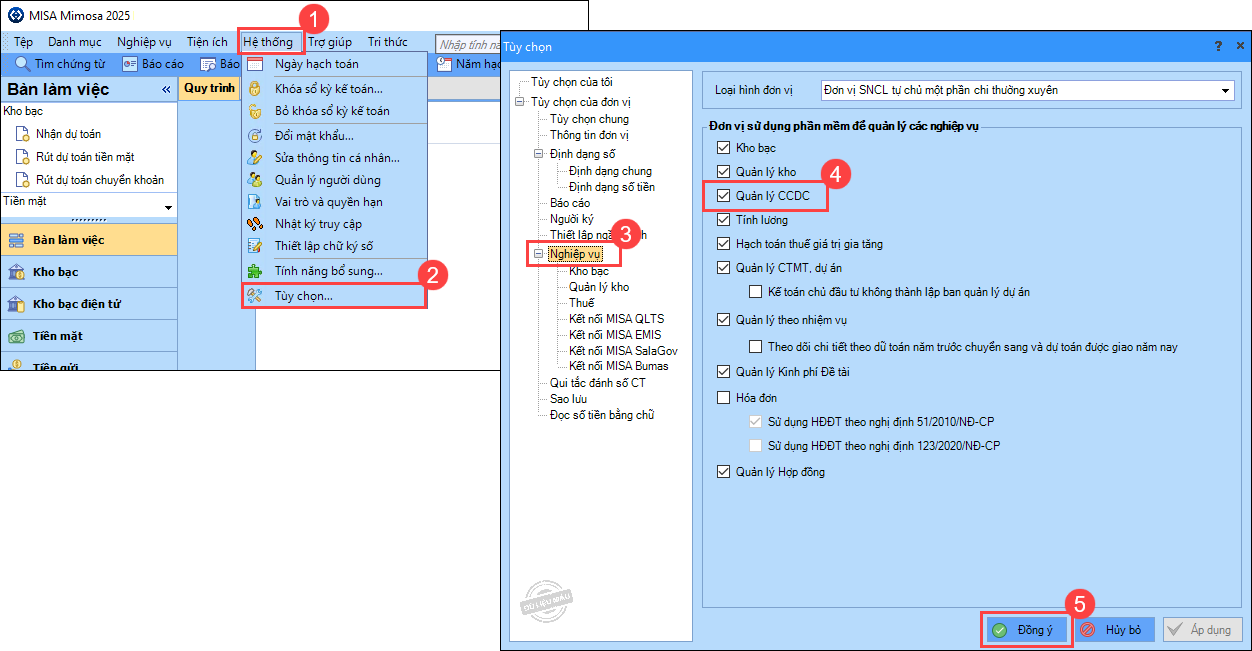Open Nhật ký truy cập log entry
This screenshot has width=1252, height=651.
click(x=334, y=224)
